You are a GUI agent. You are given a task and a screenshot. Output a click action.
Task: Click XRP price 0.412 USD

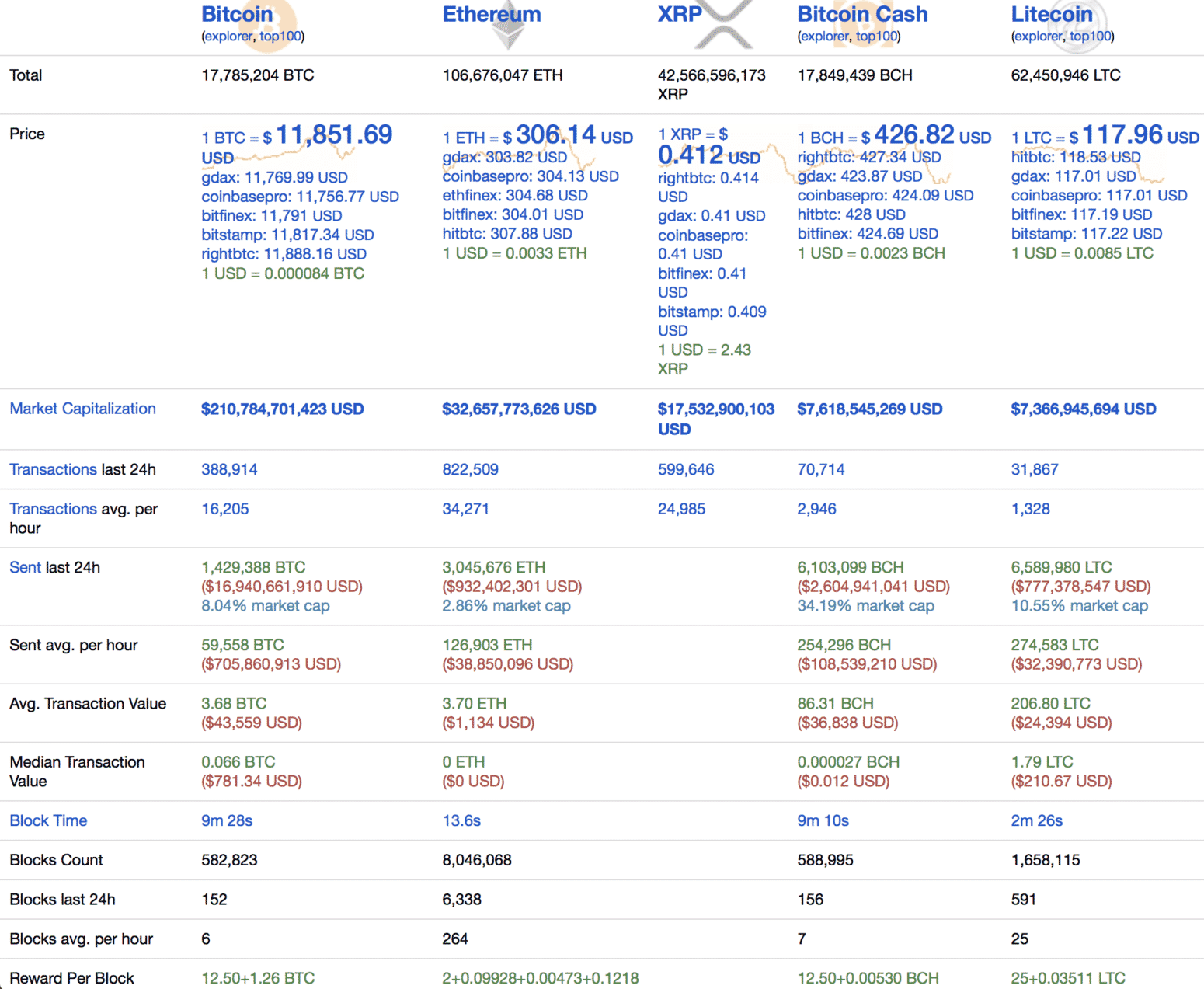(709, 146)
